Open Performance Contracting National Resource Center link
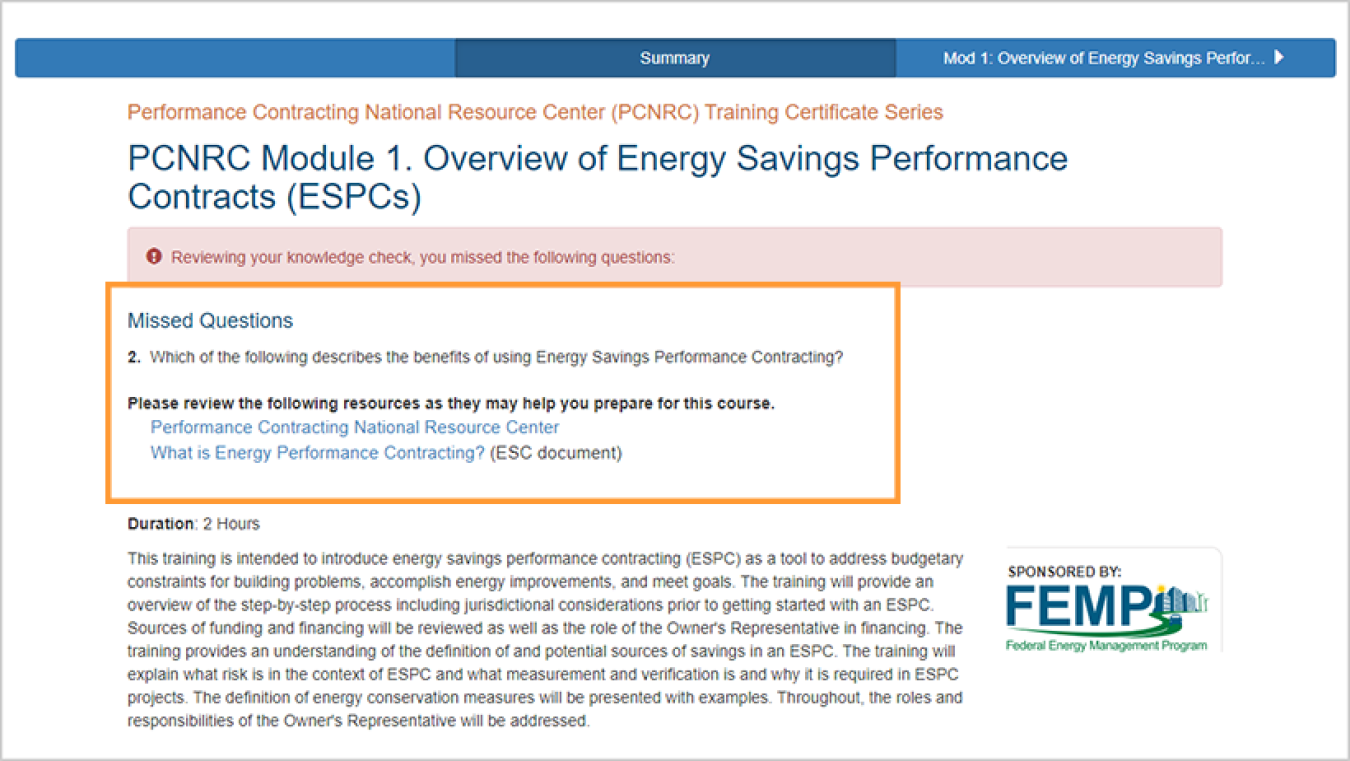This screenshot has height=761, width=1350. [x=355, y=427]
